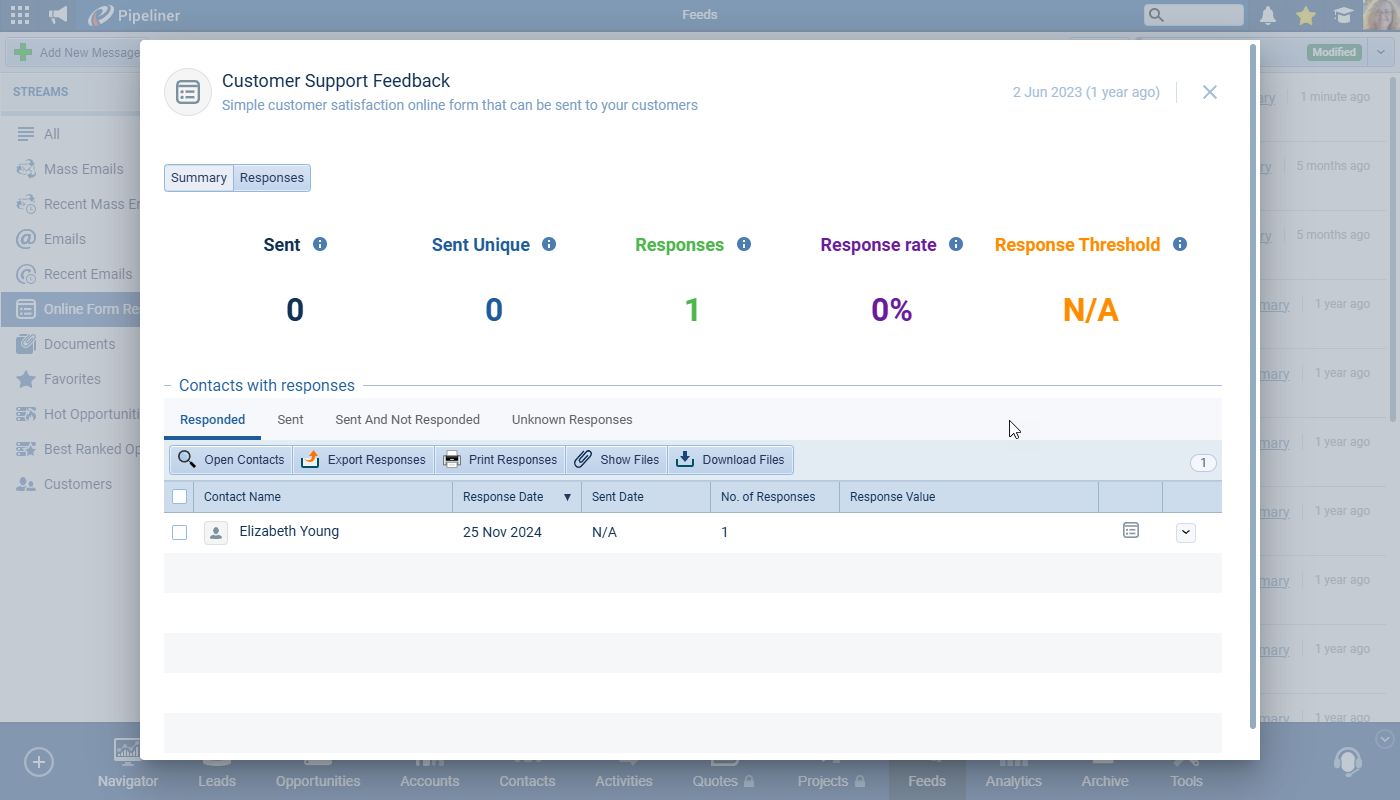Switch to the Unknown Responses tab
1400x800 pixels.
click(572, 420)
